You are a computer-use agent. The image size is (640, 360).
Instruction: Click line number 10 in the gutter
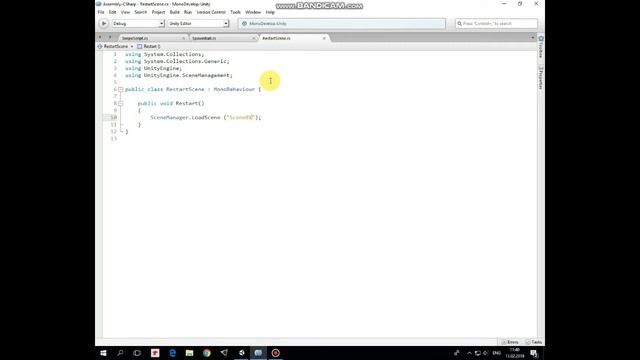tap(113, 118)
